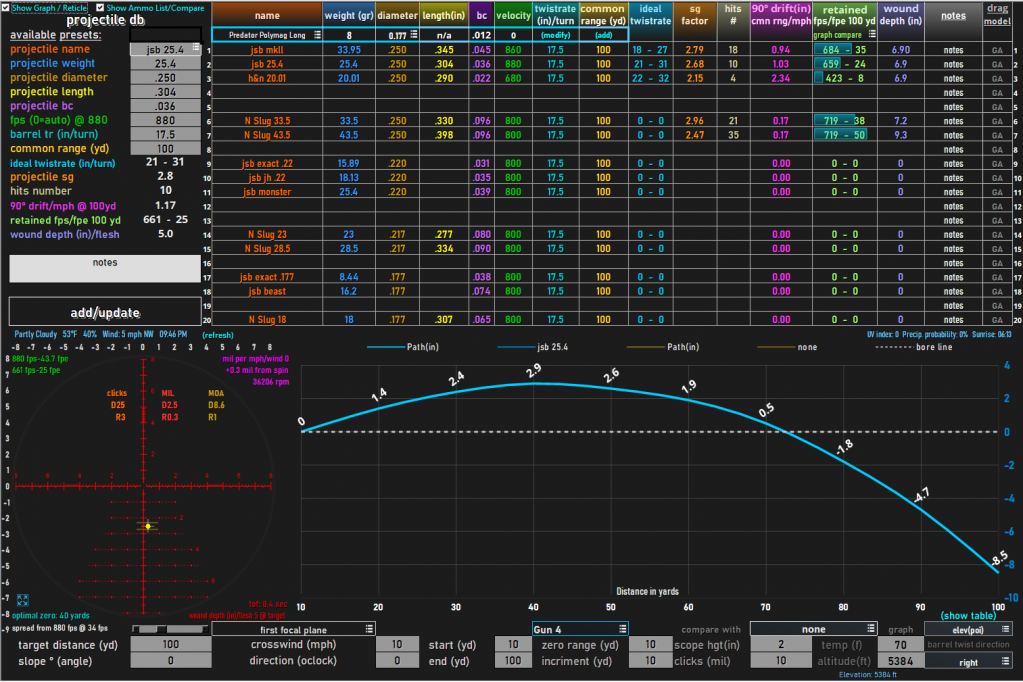Image resolution: width=1023 pixels, height=682 pixels.
Task: Toggle the Show Graph / Reticle checkbox
Action: (x=6, y=8)
